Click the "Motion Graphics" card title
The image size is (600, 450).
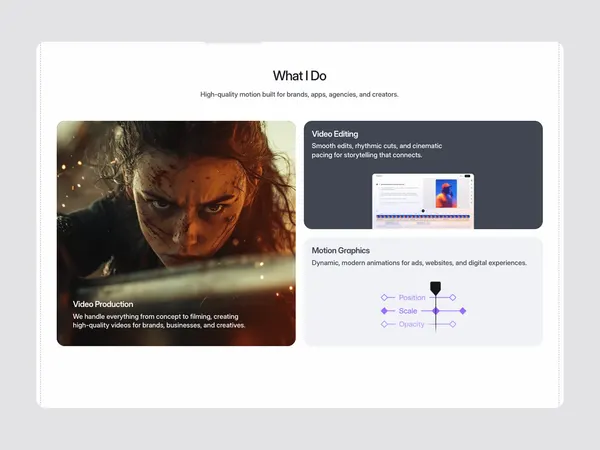point(341,251)
